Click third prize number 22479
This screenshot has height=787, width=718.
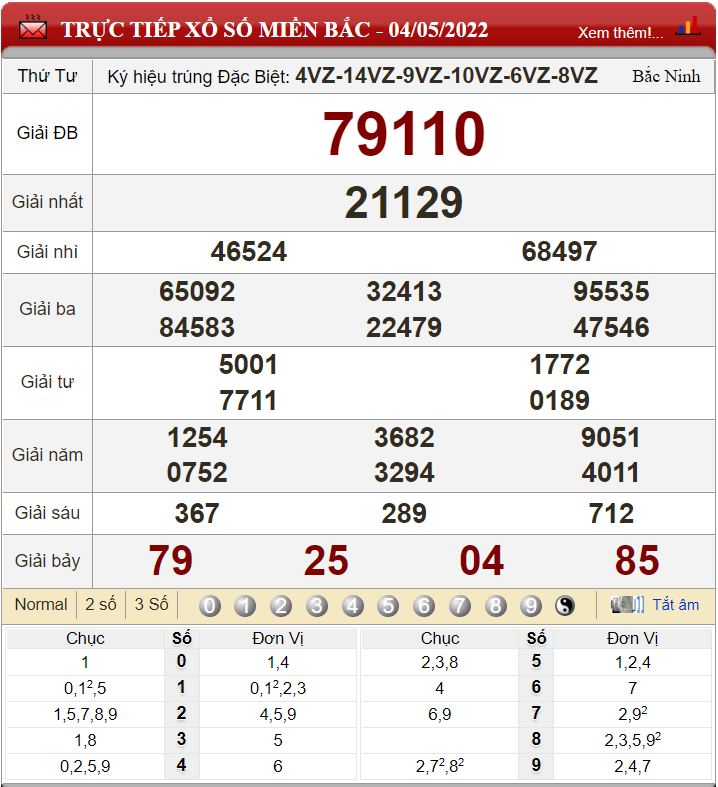(x=404, y=328)
